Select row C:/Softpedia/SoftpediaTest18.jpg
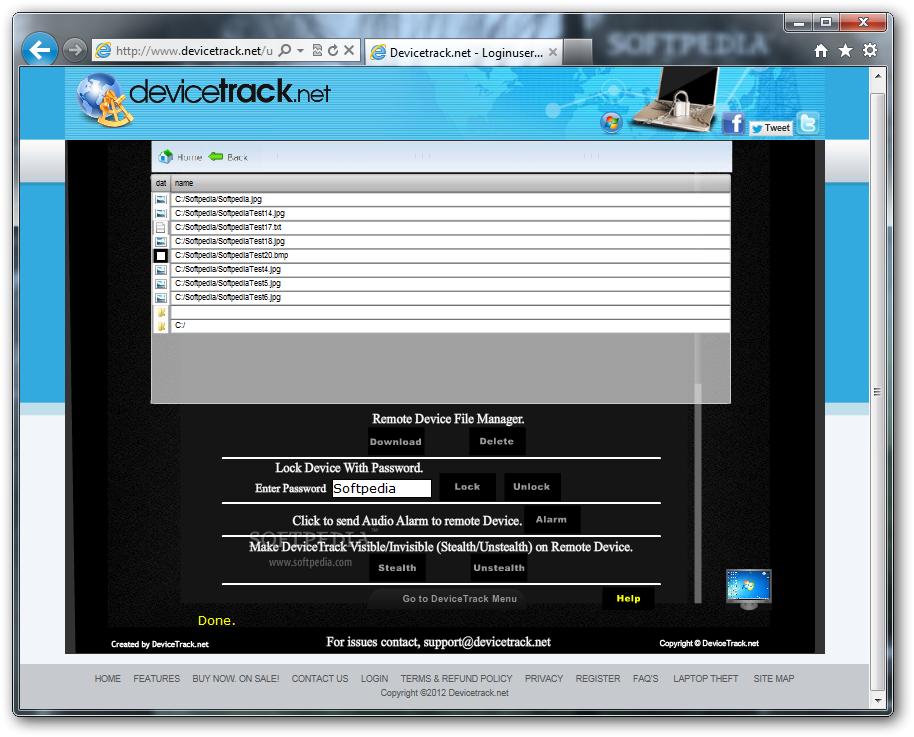 [441, 241]
